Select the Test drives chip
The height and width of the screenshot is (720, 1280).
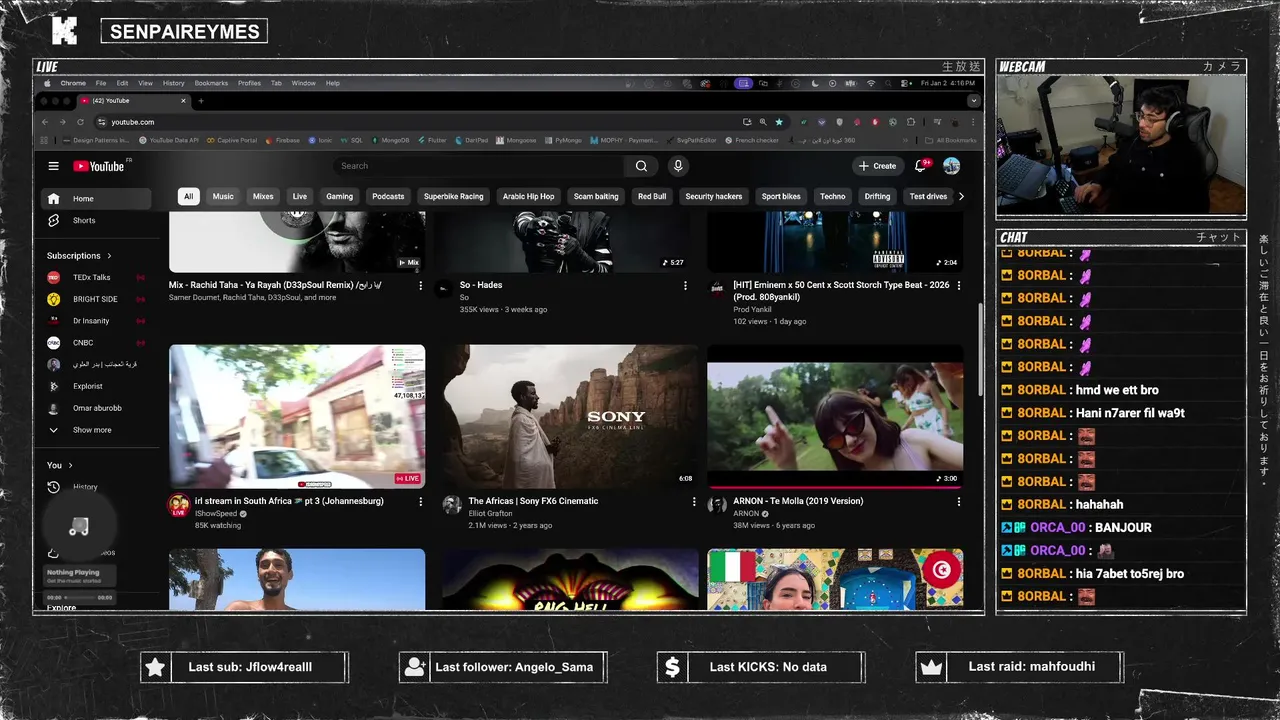928,196
